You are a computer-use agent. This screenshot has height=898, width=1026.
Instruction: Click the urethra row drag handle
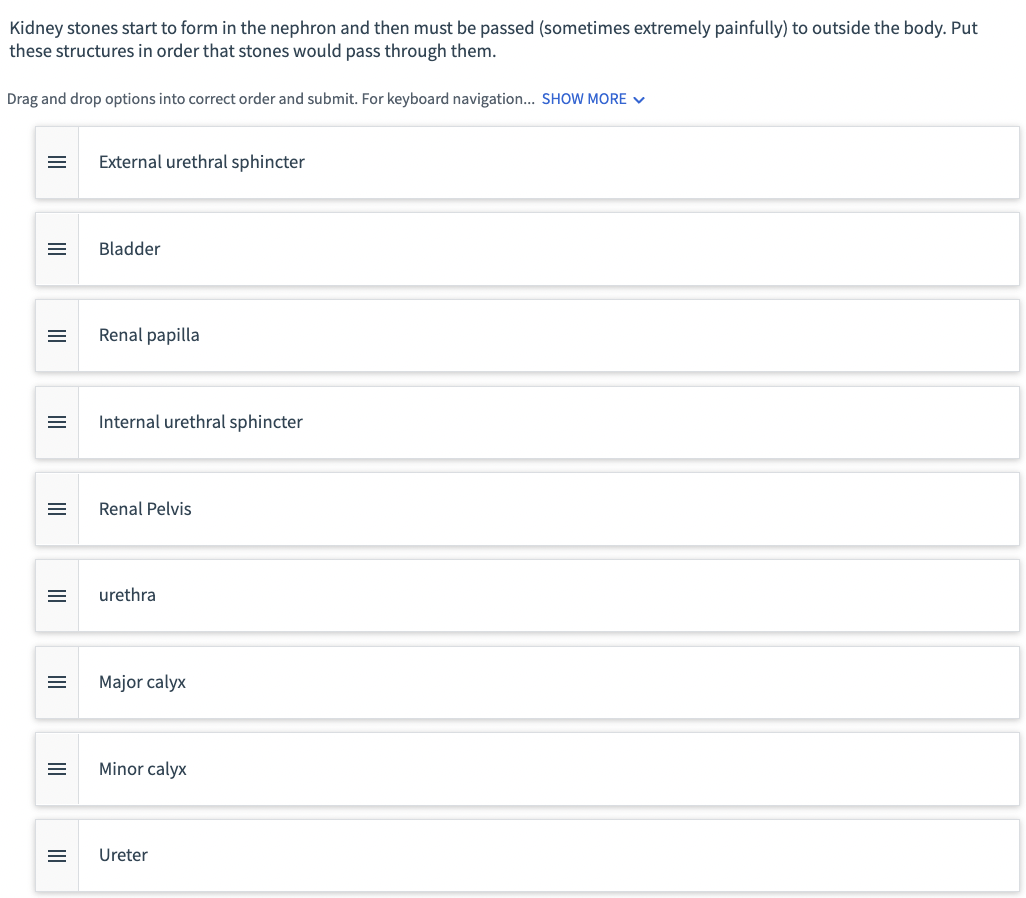(57, 596)
